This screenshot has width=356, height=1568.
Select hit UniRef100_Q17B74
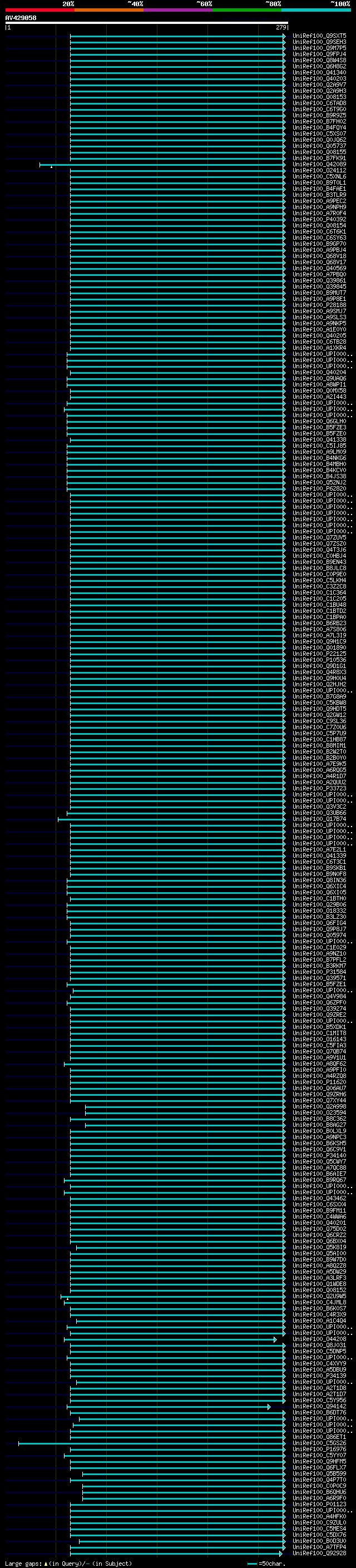[319, 819]
